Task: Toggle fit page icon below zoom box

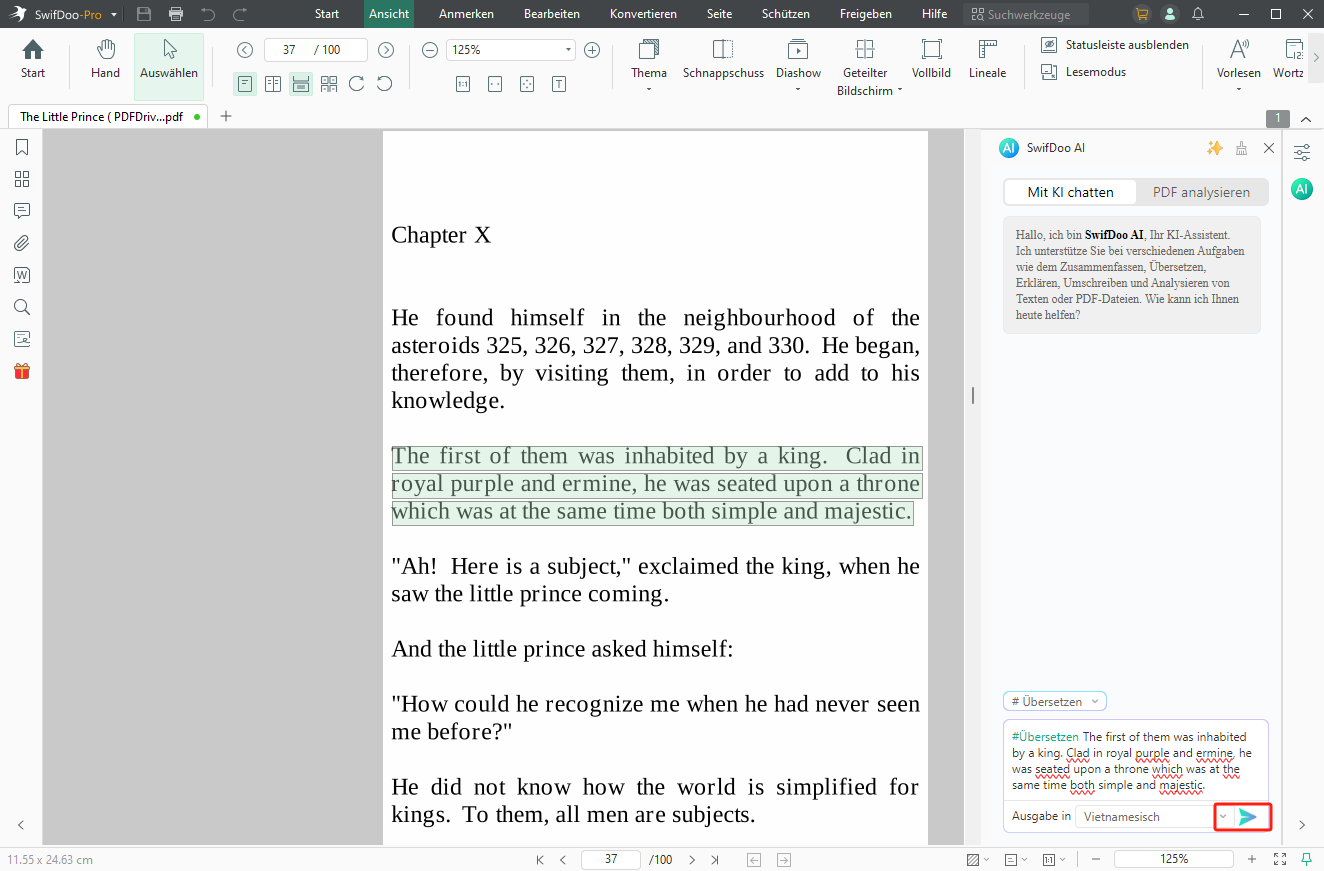Action: (526, 84)
